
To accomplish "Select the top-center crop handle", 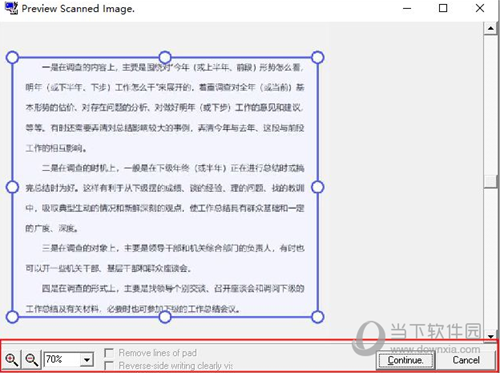I will [x=165, y=57].
